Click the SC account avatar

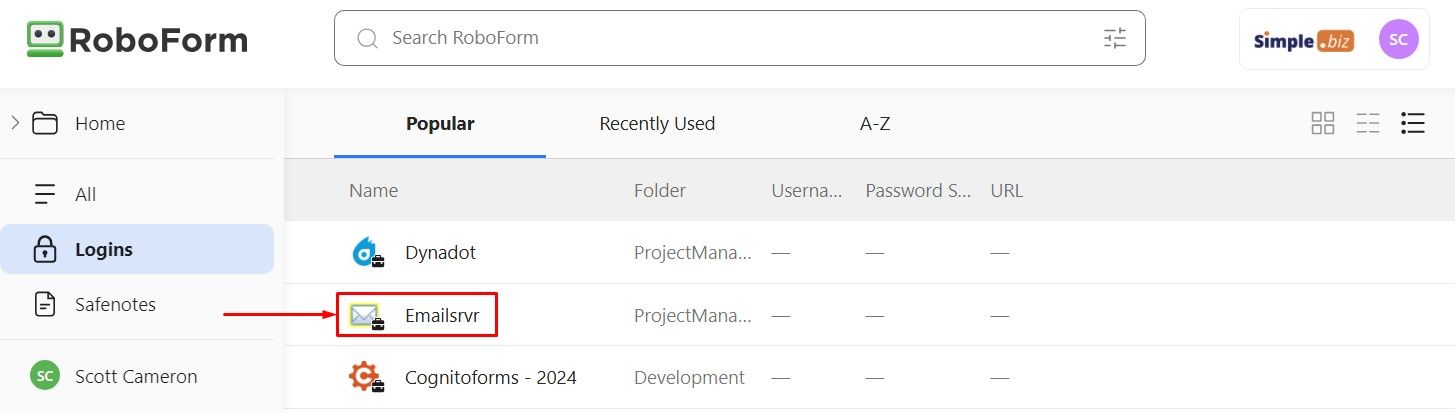click(x=1398, y=39)
